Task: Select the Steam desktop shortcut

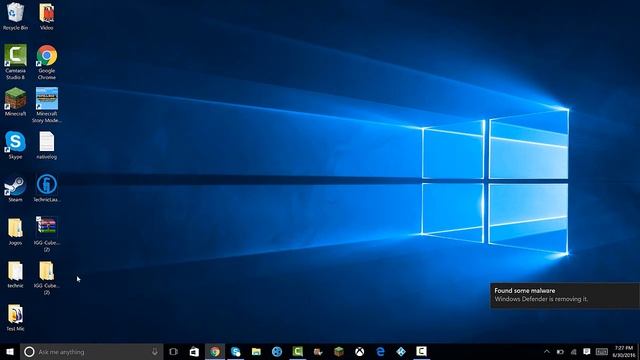Action: tap(15, 189)
